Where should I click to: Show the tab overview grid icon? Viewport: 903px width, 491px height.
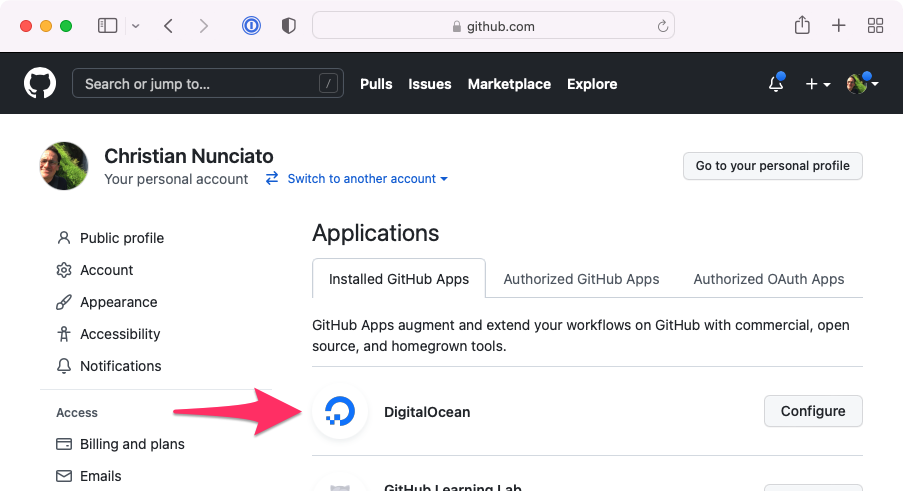point(875,25)
